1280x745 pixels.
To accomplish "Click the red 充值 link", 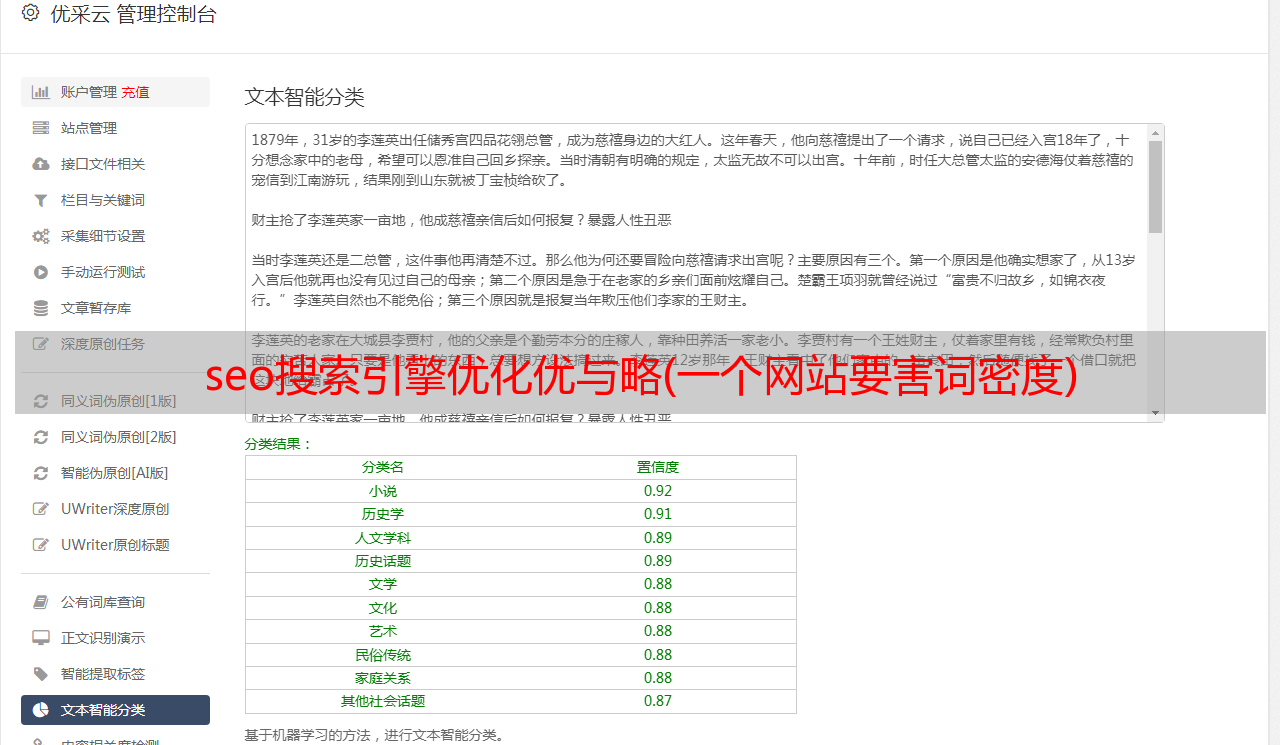I will pos(136,92).
